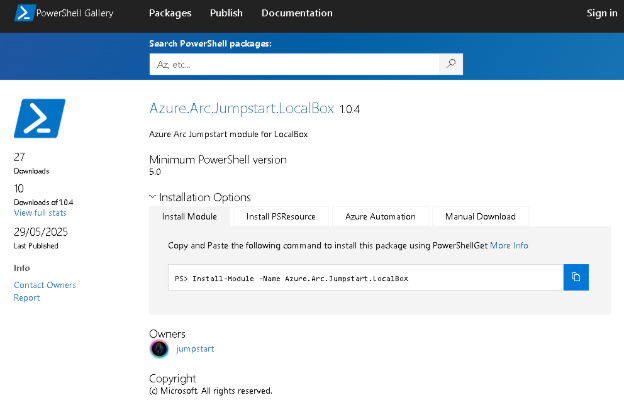Screen dimensions: 624x405
Task: Click the Install-Module command text box
Action: 366,277
